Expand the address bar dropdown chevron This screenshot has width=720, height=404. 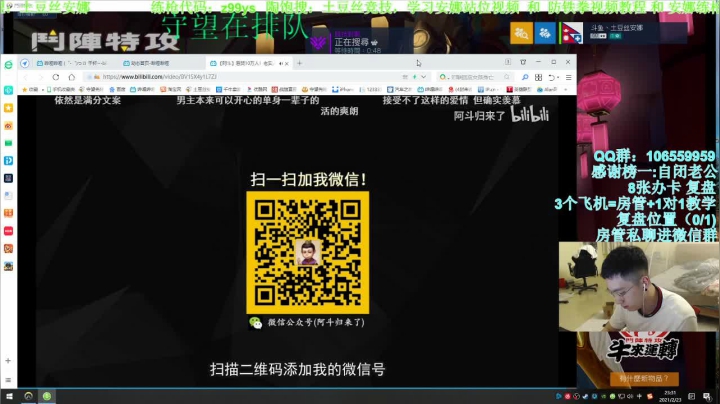point(423,77)
